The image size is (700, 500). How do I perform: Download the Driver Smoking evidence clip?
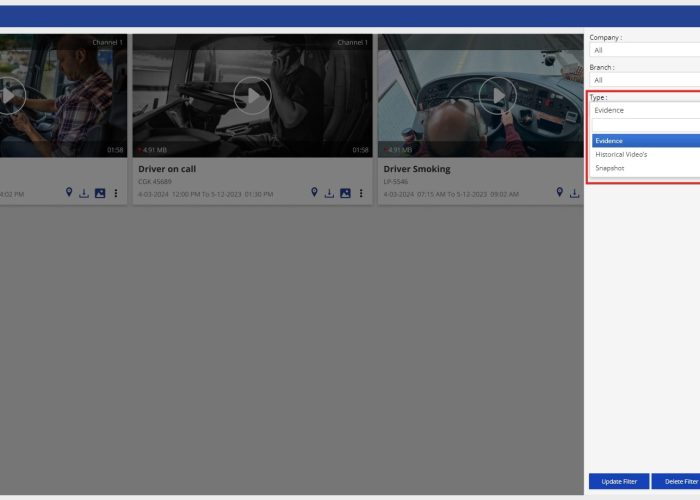[x=574, y=193]
